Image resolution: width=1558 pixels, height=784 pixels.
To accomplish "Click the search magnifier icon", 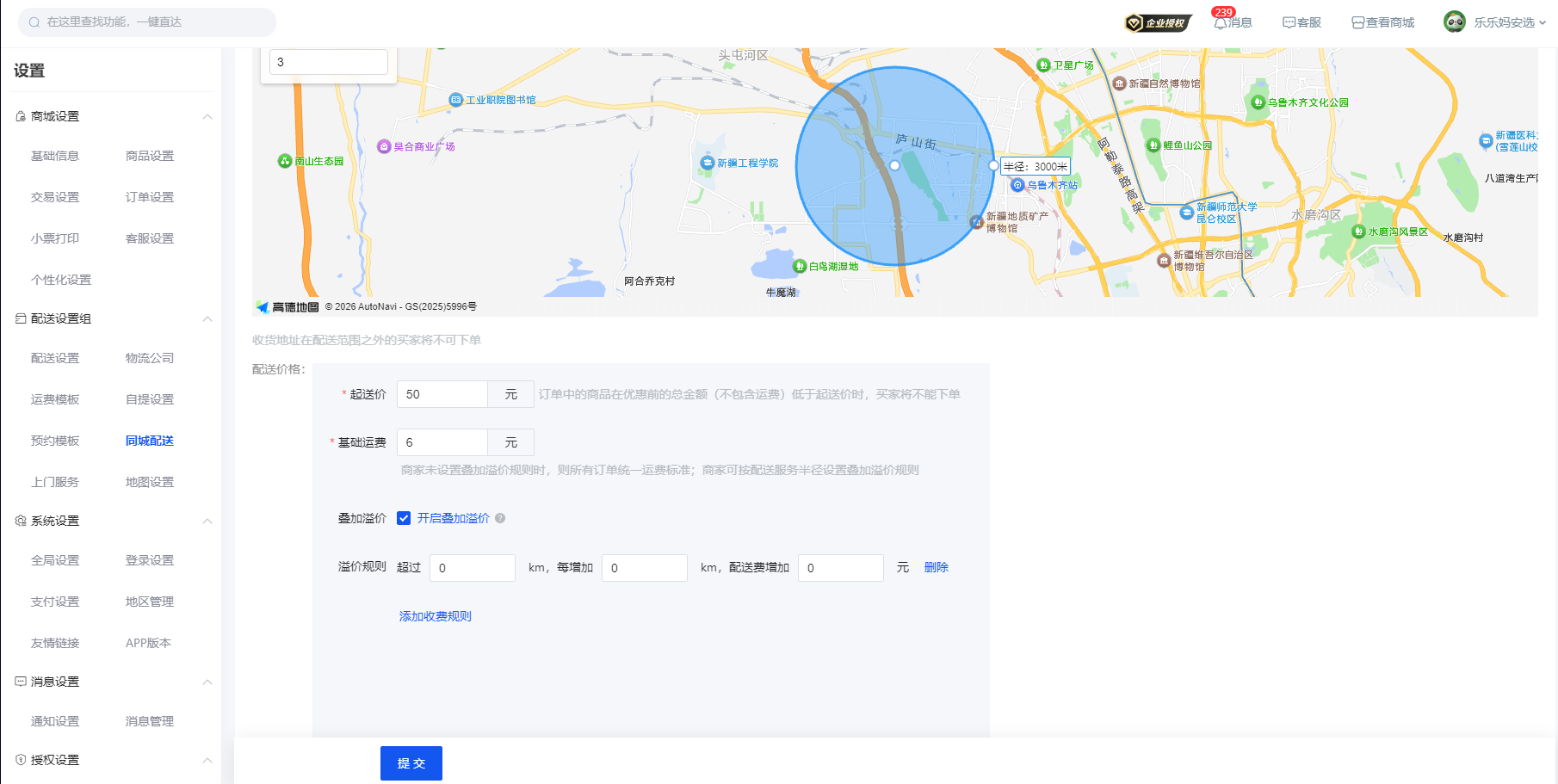I will click(x=34, y=22).
